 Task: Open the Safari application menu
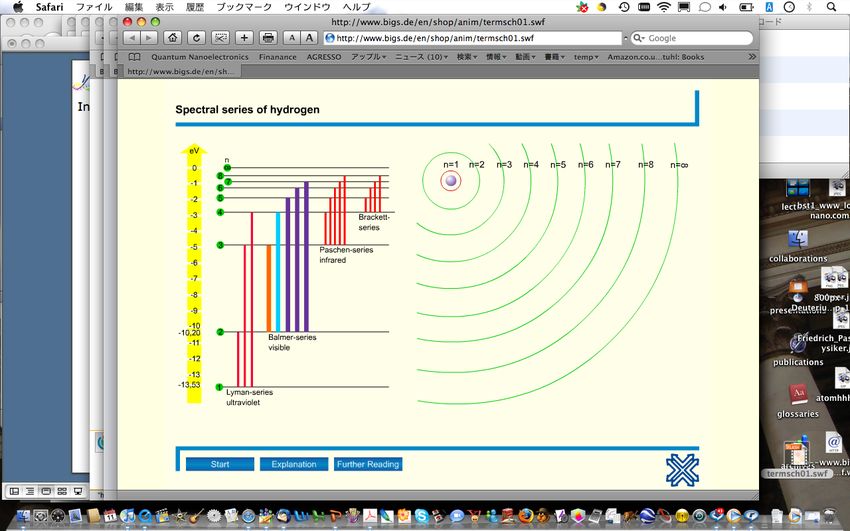[x=49, y=7]
